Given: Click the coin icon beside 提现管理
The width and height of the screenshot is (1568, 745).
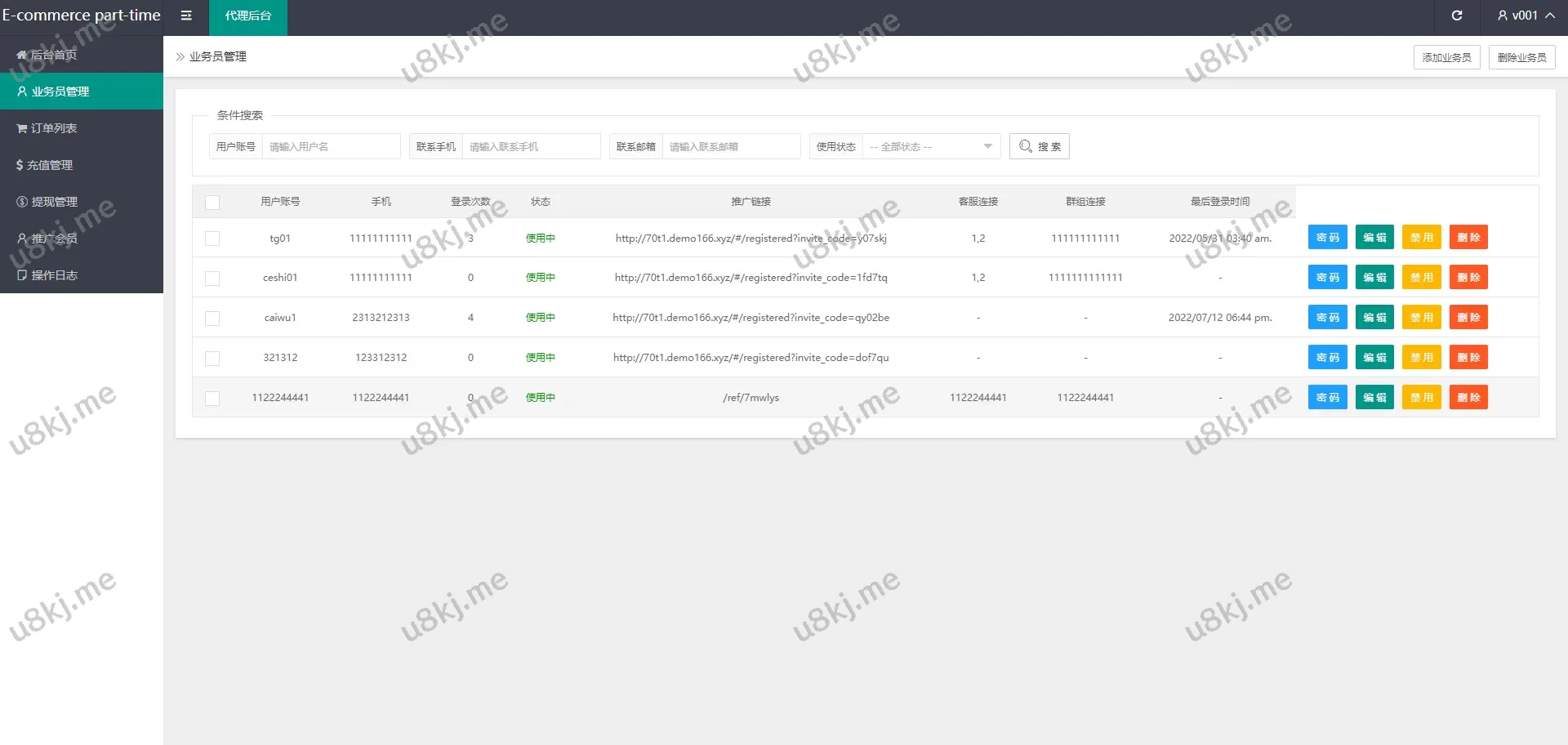Looking at the screenshot, I should (x=22, y=202).
